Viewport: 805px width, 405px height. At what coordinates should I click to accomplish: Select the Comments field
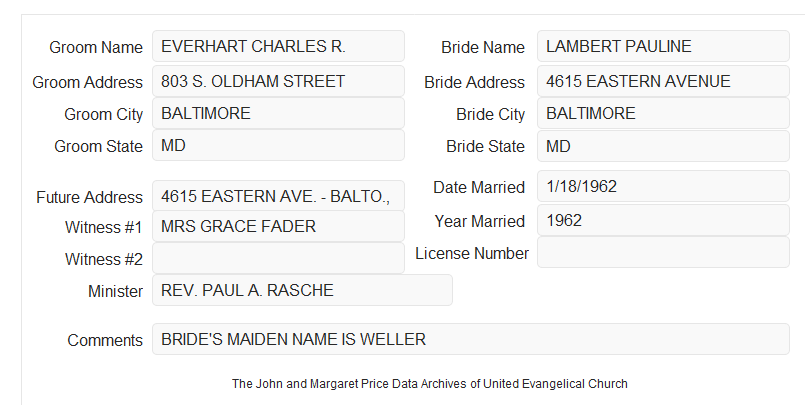(x=471, y=339)
